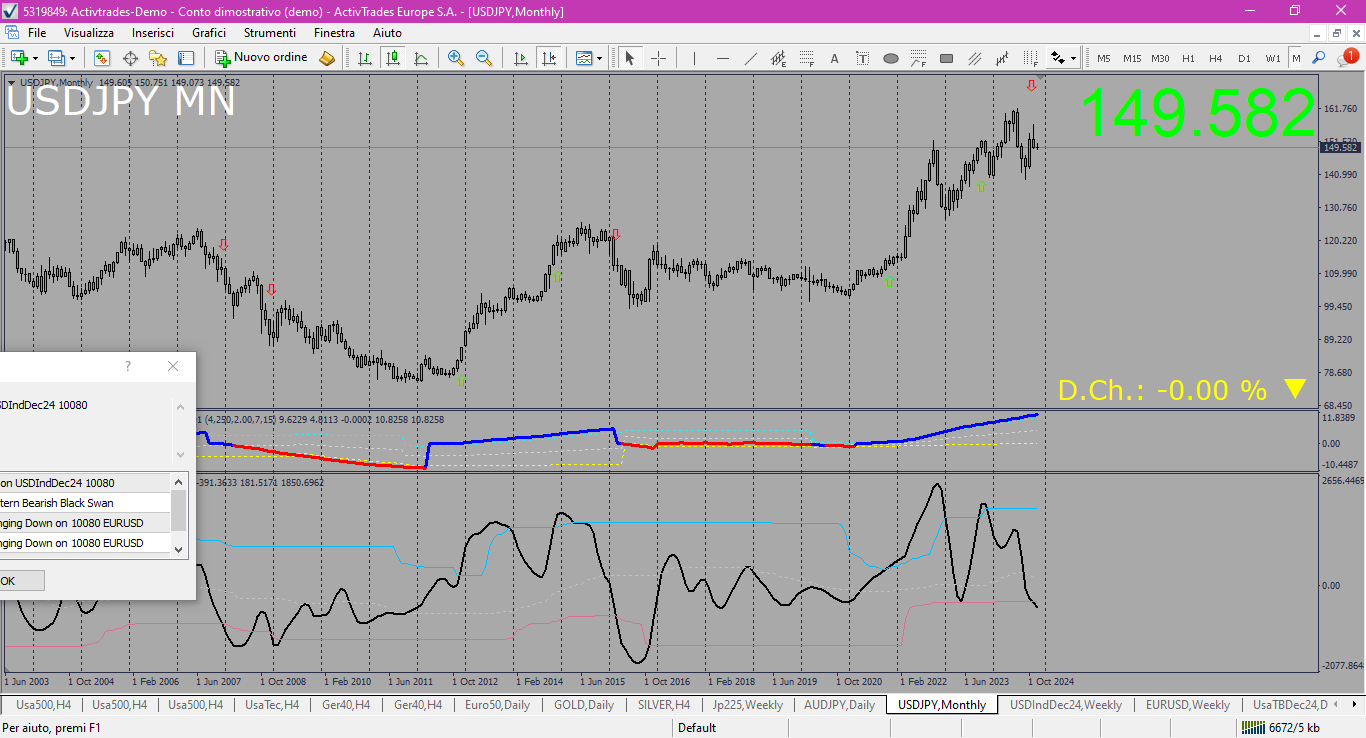Switch to AUDJPY,Daily chart tab
1366x738 pixels.
click(840, 705)
